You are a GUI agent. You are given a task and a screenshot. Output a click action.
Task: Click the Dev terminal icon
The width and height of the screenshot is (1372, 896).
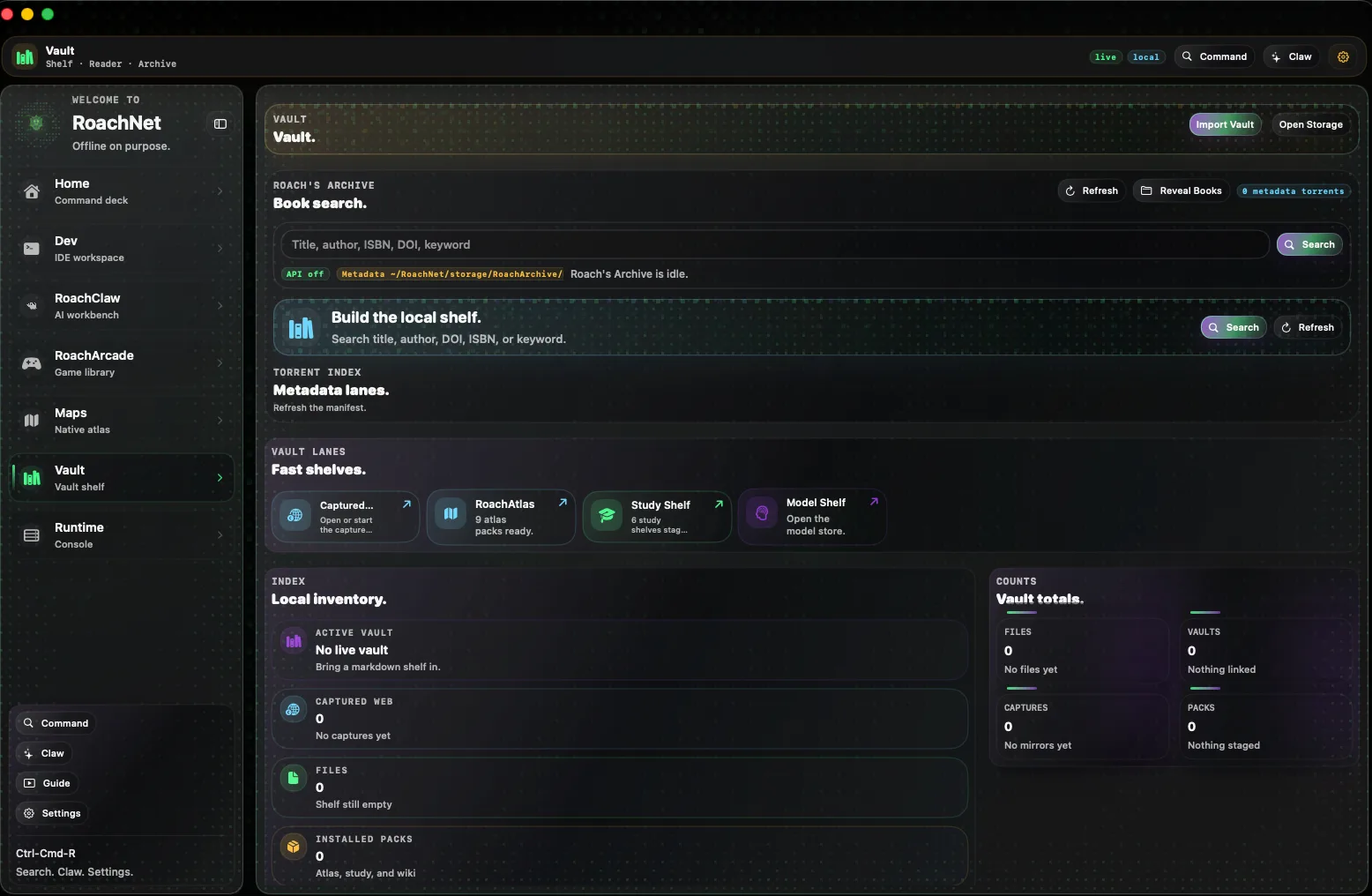(x=32, y=249)
